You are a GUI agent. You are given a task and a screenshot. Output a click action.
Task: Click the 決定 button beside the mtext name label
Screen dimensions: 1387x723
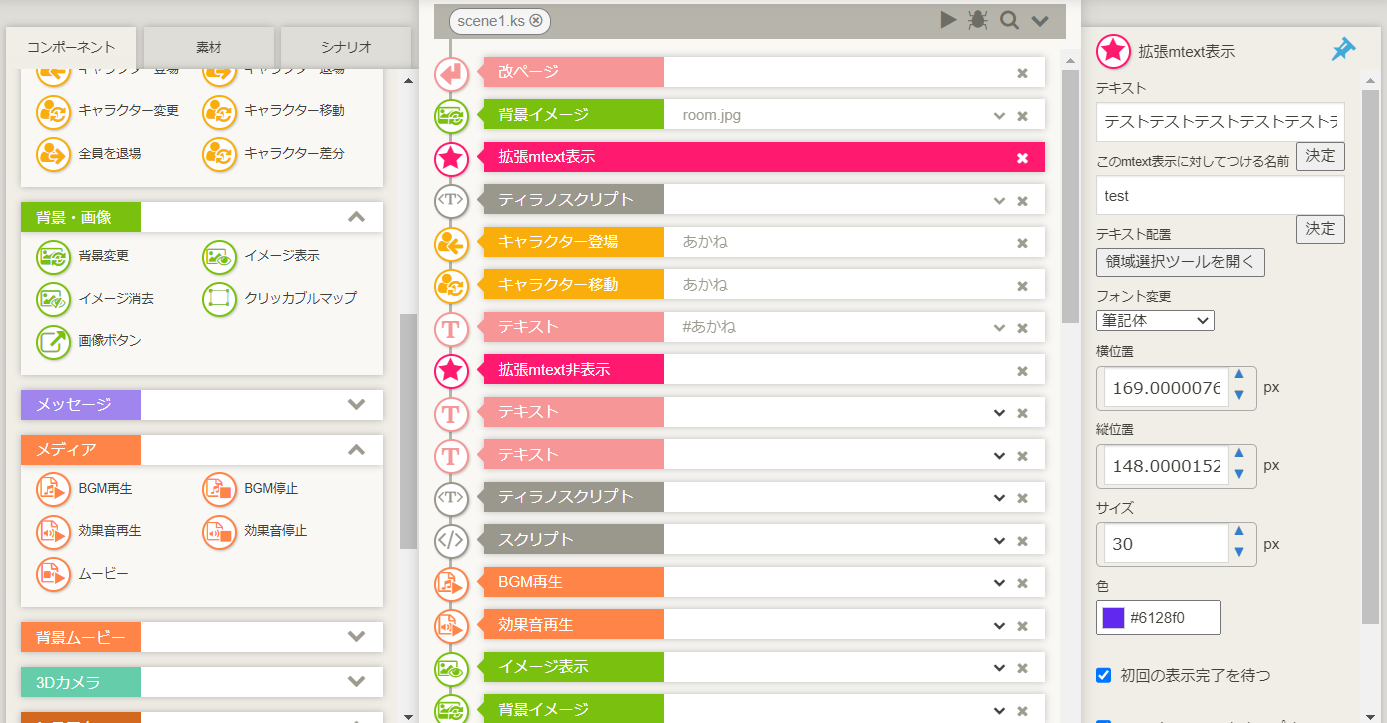(1320, 157)
